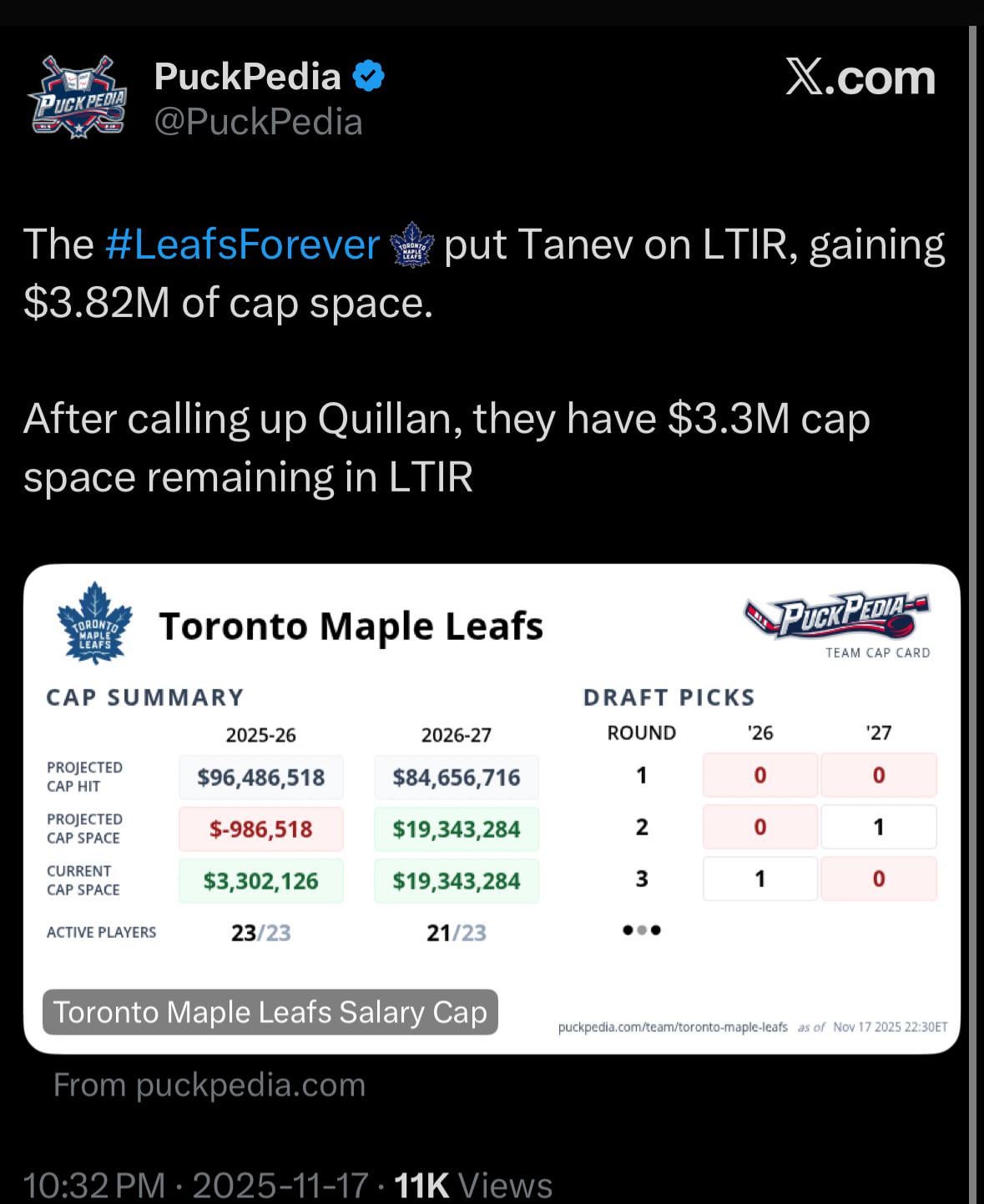Click the $-986,518 projected cap space cell
The height and width of the screenshot is (1204, 984).
click(x=260, y=829)
